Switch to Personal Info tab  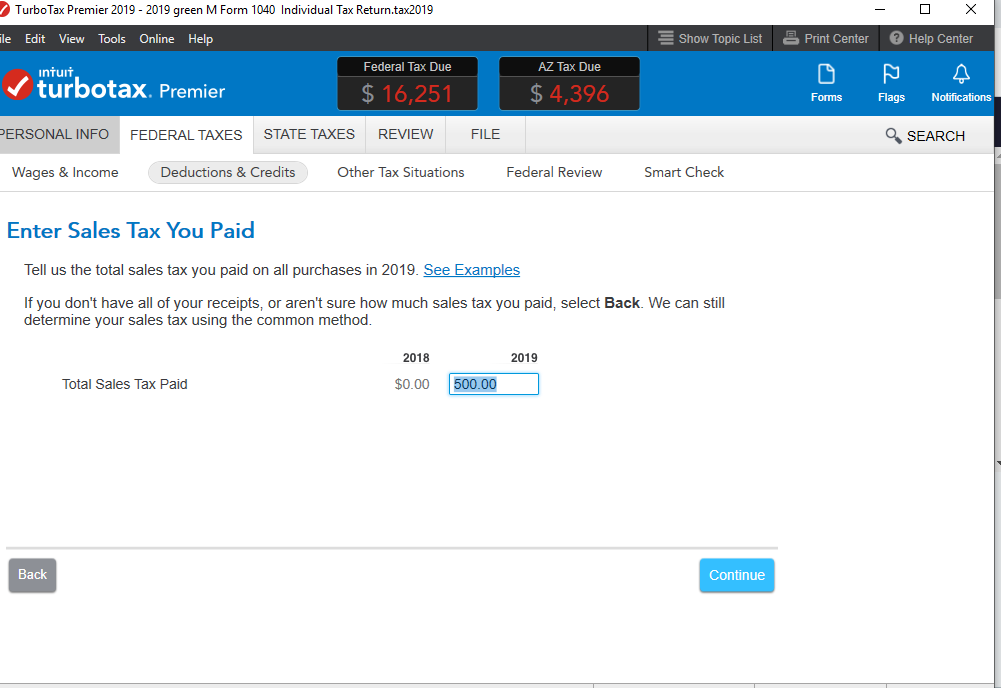tap(58, 135)
